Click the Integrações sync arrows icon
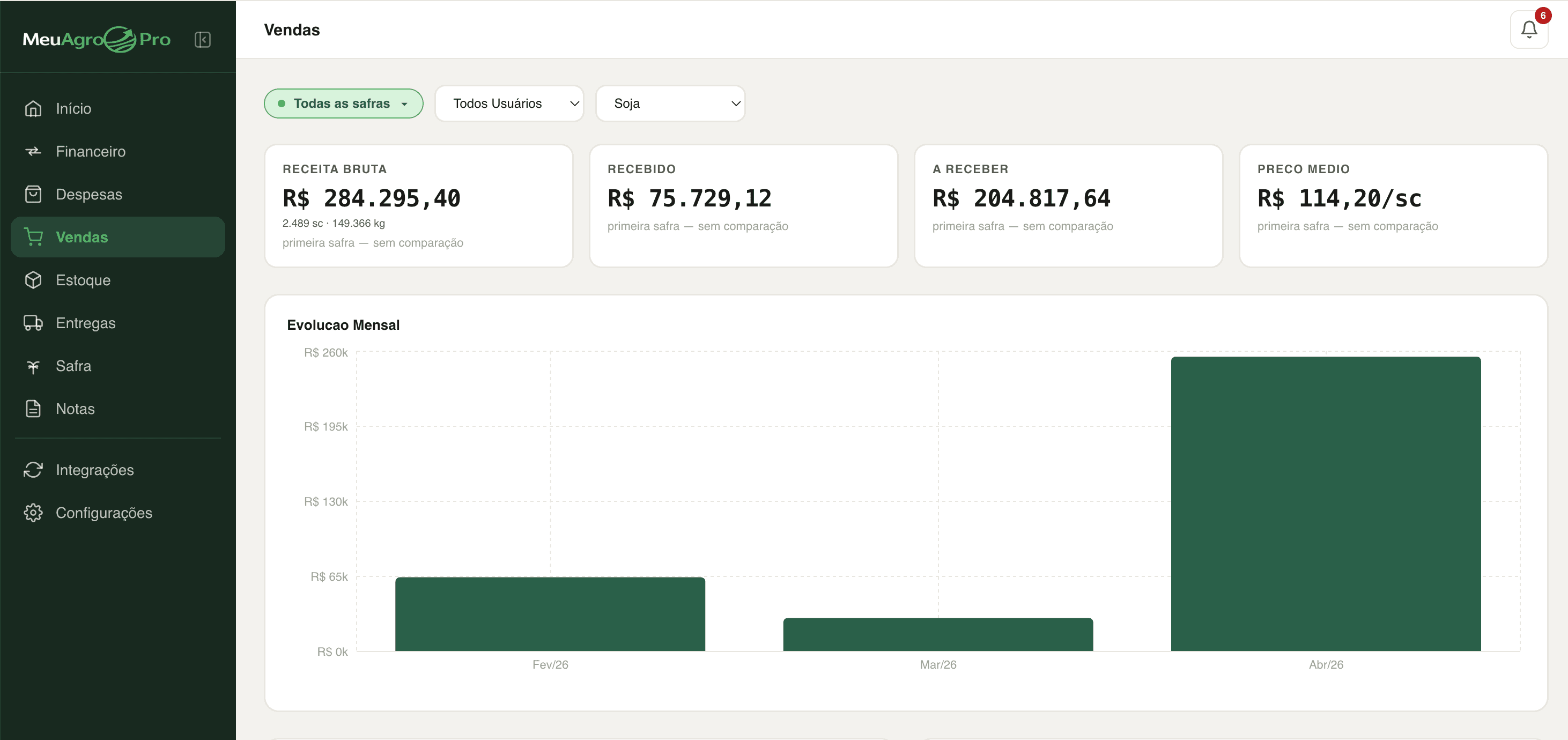The image size is (1568, 740). 33,470
